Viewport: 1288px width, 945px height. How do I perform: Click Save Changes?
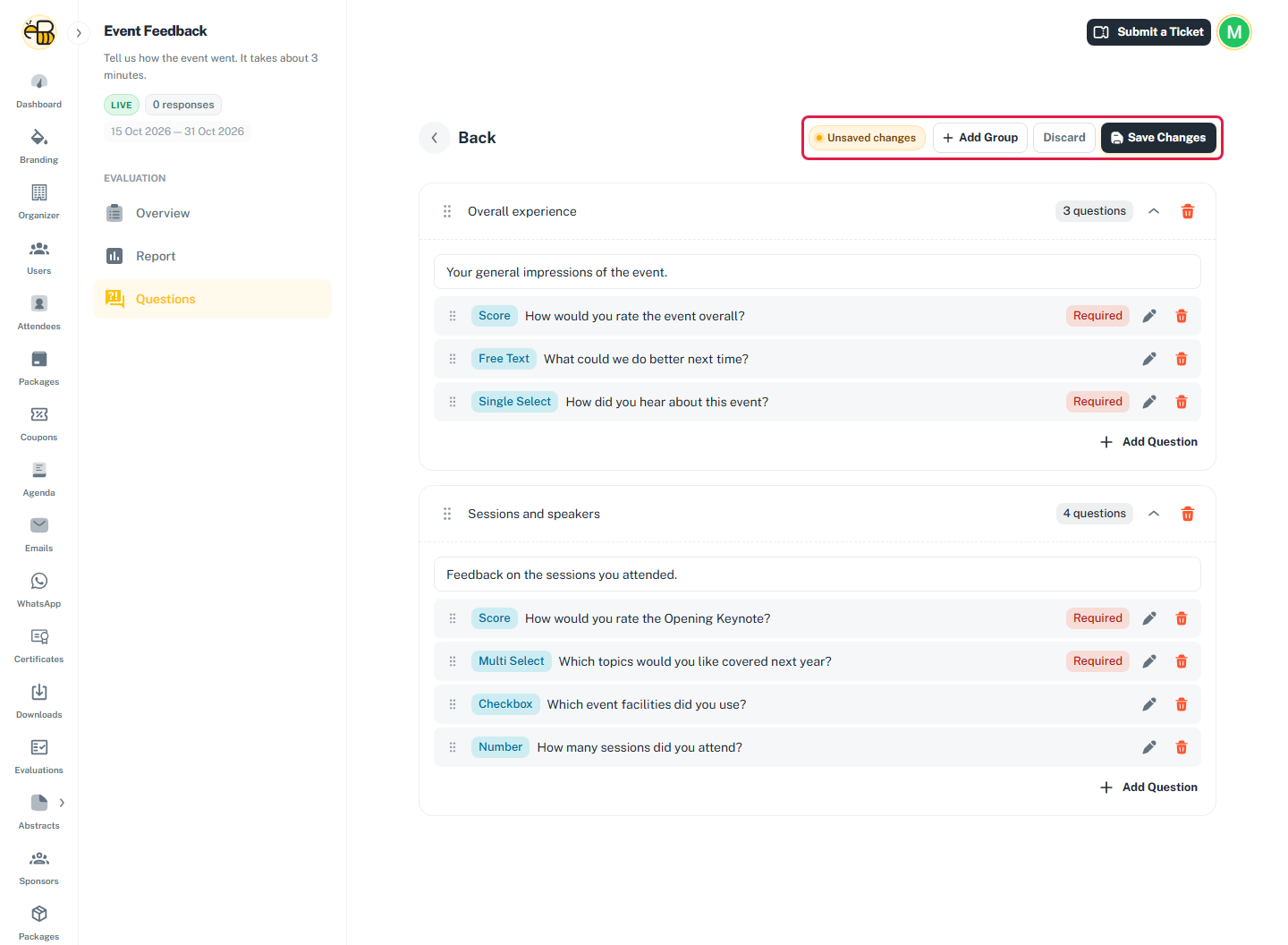click(x=1158, y=138)
